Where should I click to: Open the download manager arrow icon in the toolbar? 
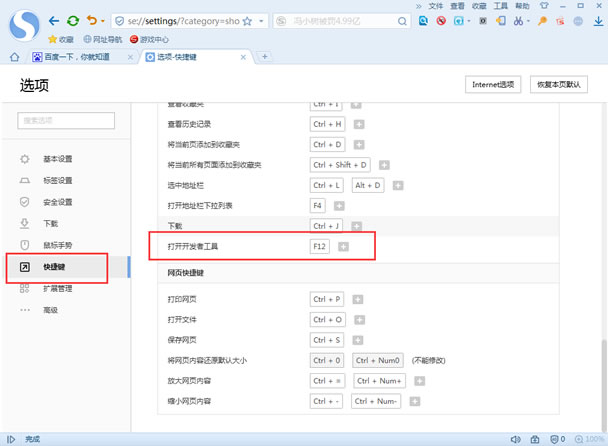coord(599,21)
